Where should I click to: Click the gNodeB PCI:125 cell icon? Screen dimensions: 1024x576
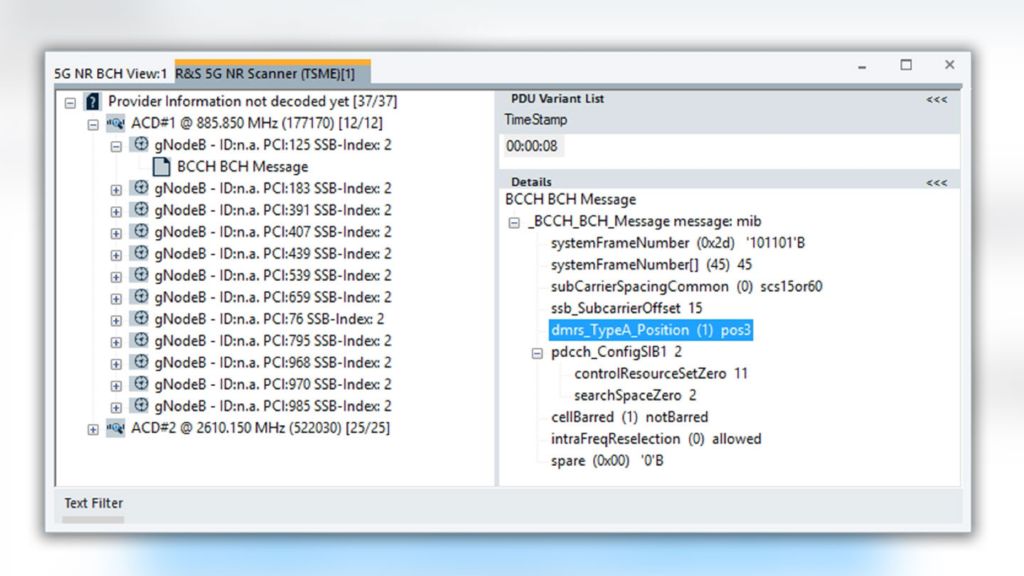pyautogui.click(x=139, y=145)
